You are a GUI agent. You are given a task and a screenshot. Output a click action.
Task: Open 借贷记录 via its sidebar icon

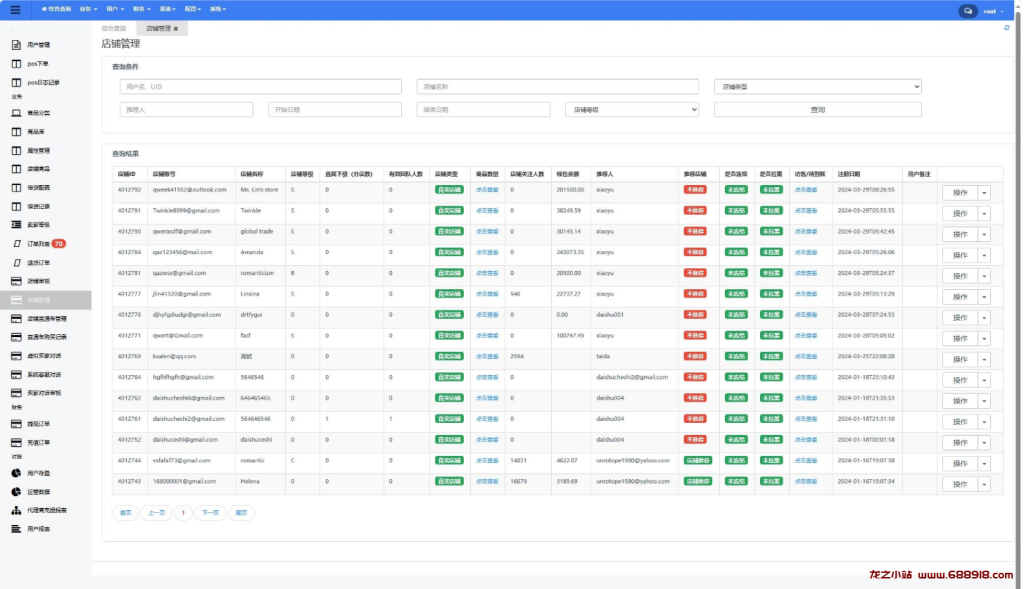16,206
